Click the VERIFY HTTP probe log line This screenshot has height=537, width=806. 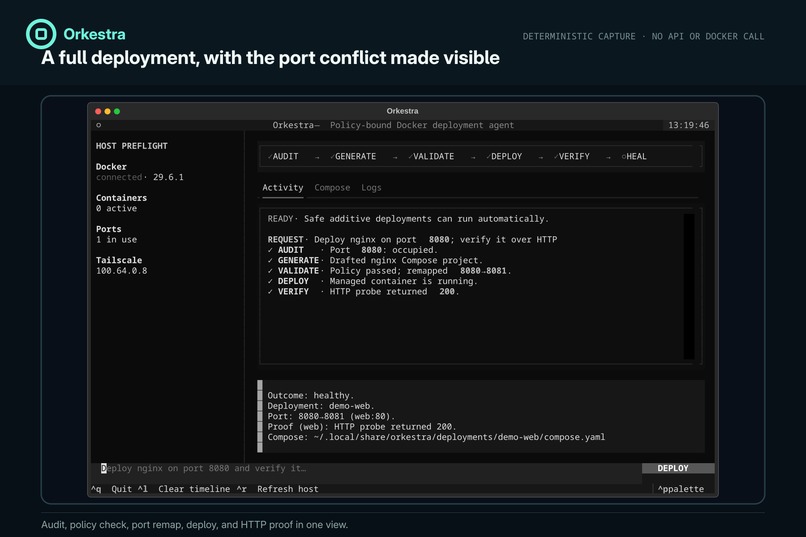pyautogui.click(x=363, y=291)
